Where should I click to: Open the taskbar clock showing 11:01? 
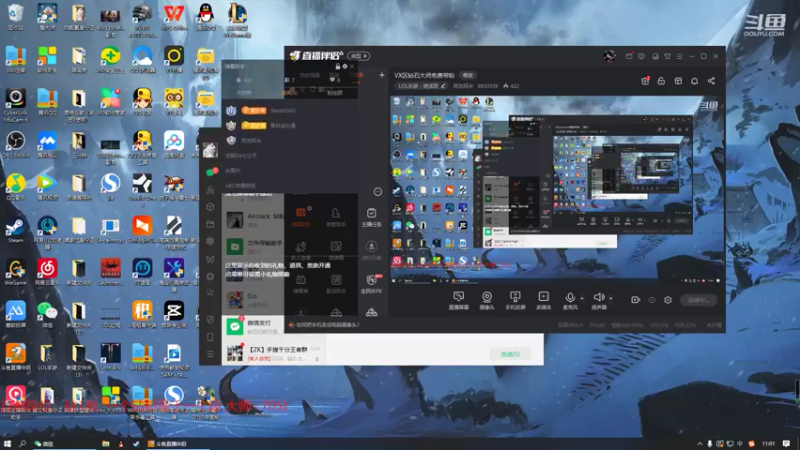click(768, 444)
